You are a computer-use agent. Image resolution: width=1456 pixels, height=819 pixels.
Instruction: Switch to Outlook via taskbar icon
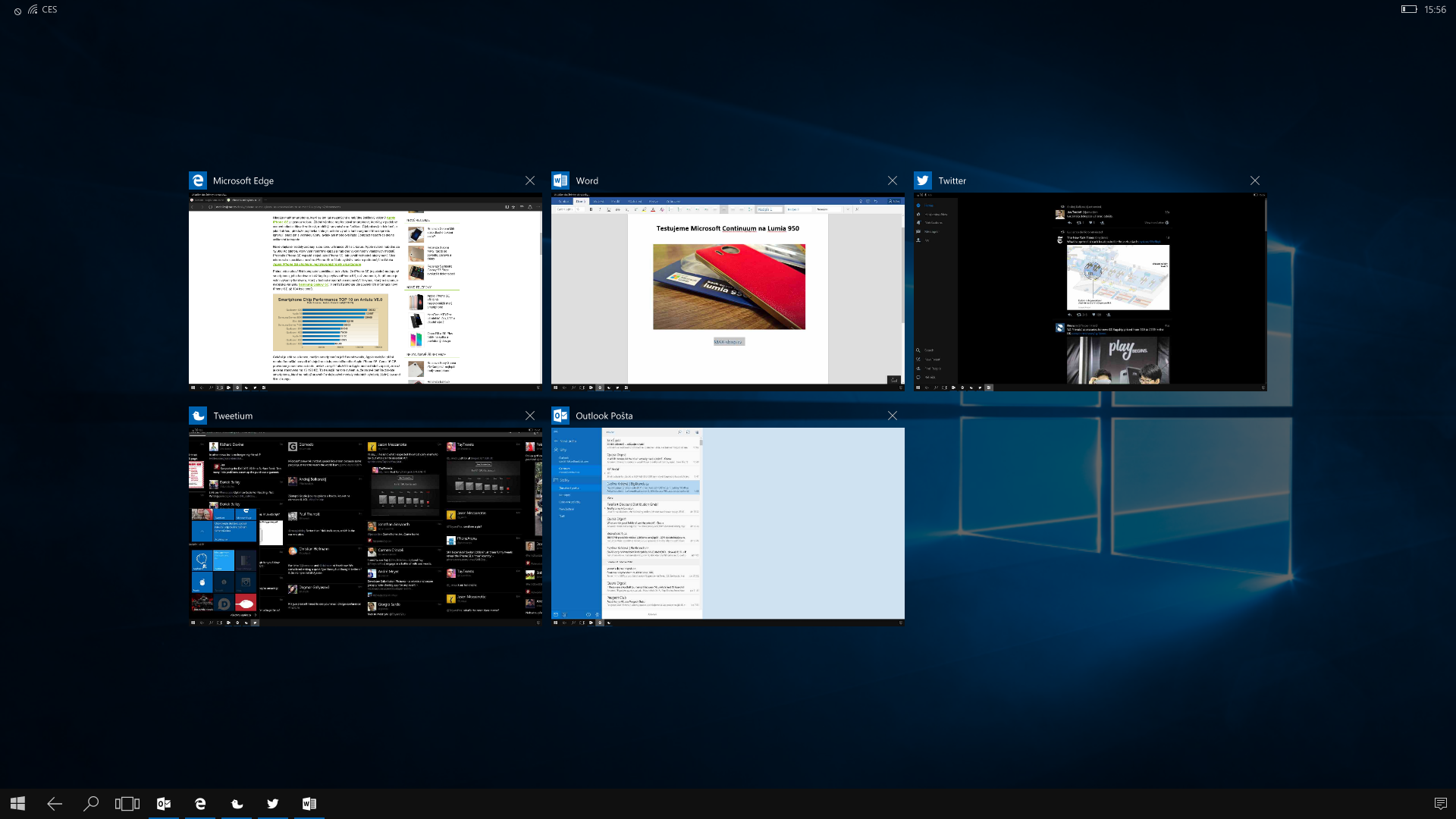pyautogui.click(x=164, y=803)
